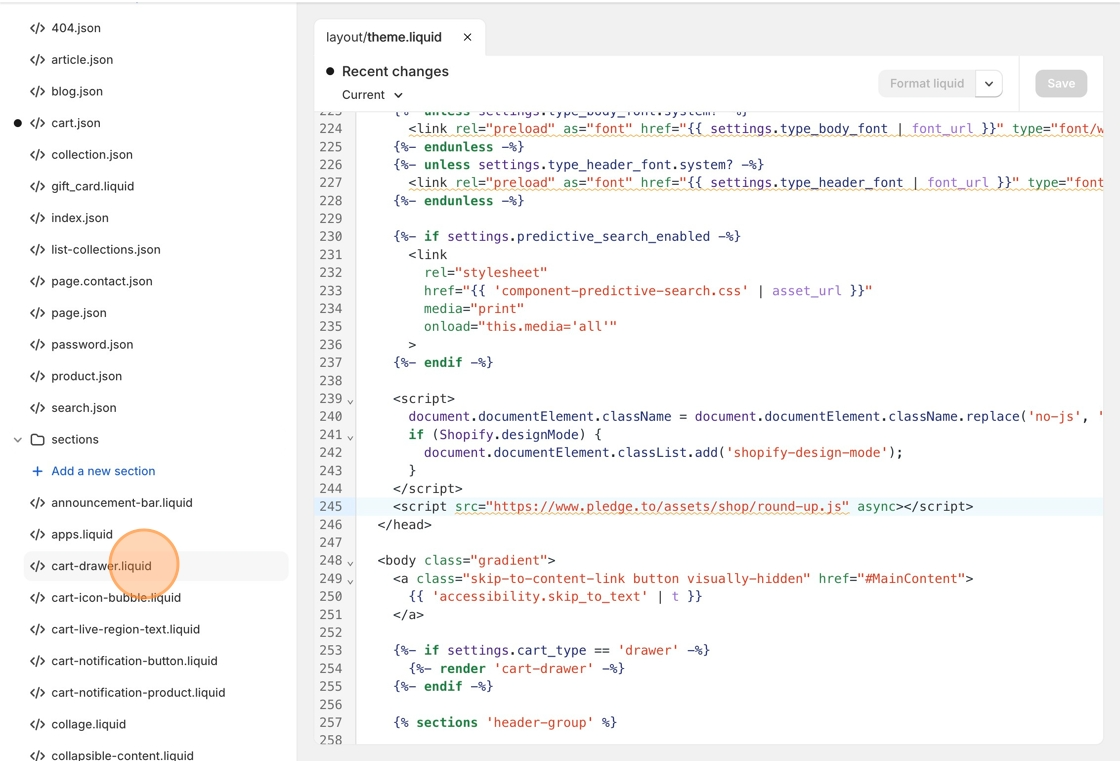Click code icon beside announcement-bar.liquid

tap(37, 503)
